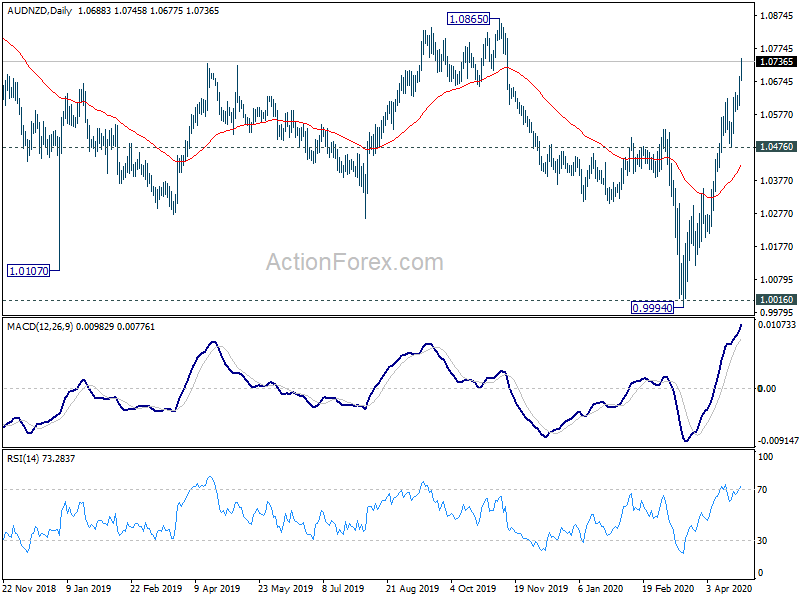Viewport: 800px width, 600px height.
Task: Click the 9 Apr 2019 date label
Action: pos(217,588)
